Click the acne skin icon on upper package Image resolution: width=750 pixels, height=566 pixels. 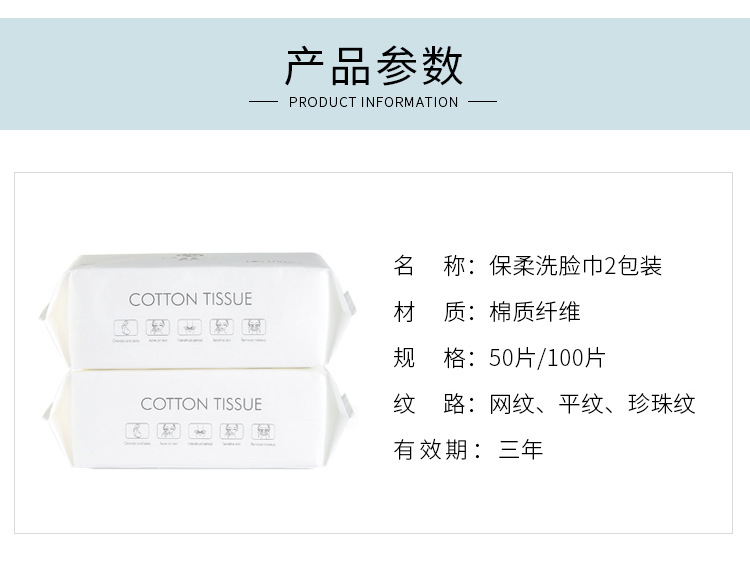157,326
